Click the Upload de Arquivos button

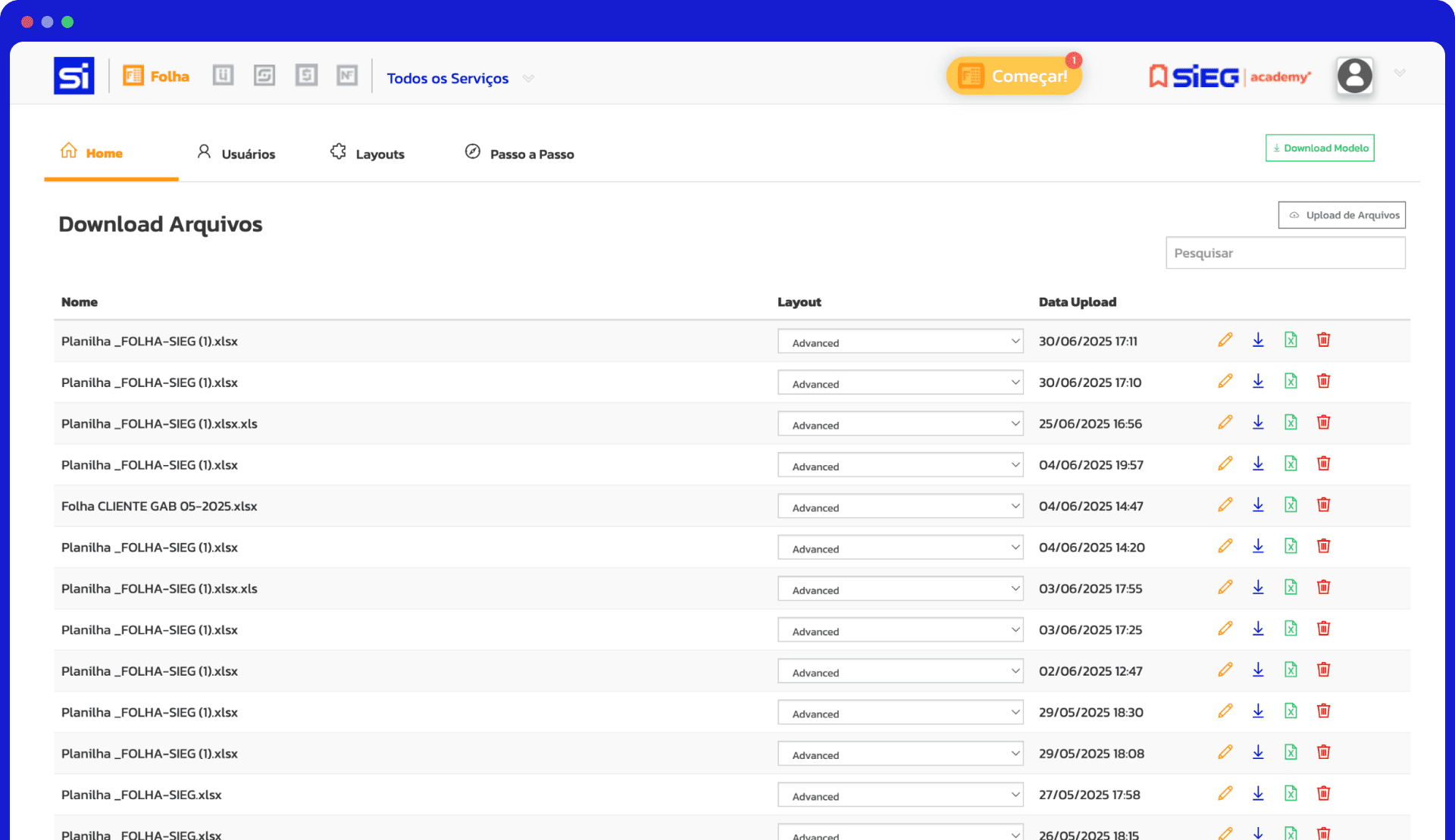[x=1341, y=215]
